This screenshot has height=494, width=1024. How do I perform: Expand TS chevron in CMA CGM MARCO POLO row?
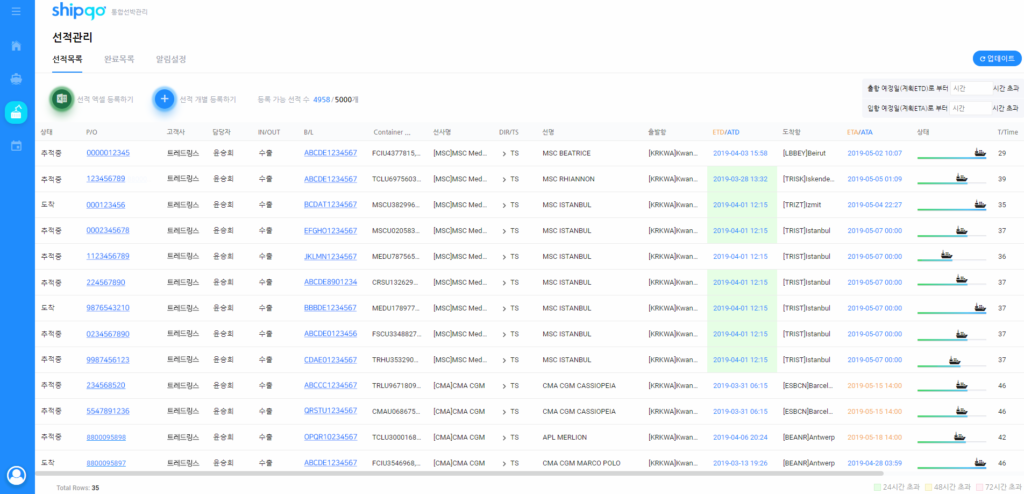tap(504, 463)
